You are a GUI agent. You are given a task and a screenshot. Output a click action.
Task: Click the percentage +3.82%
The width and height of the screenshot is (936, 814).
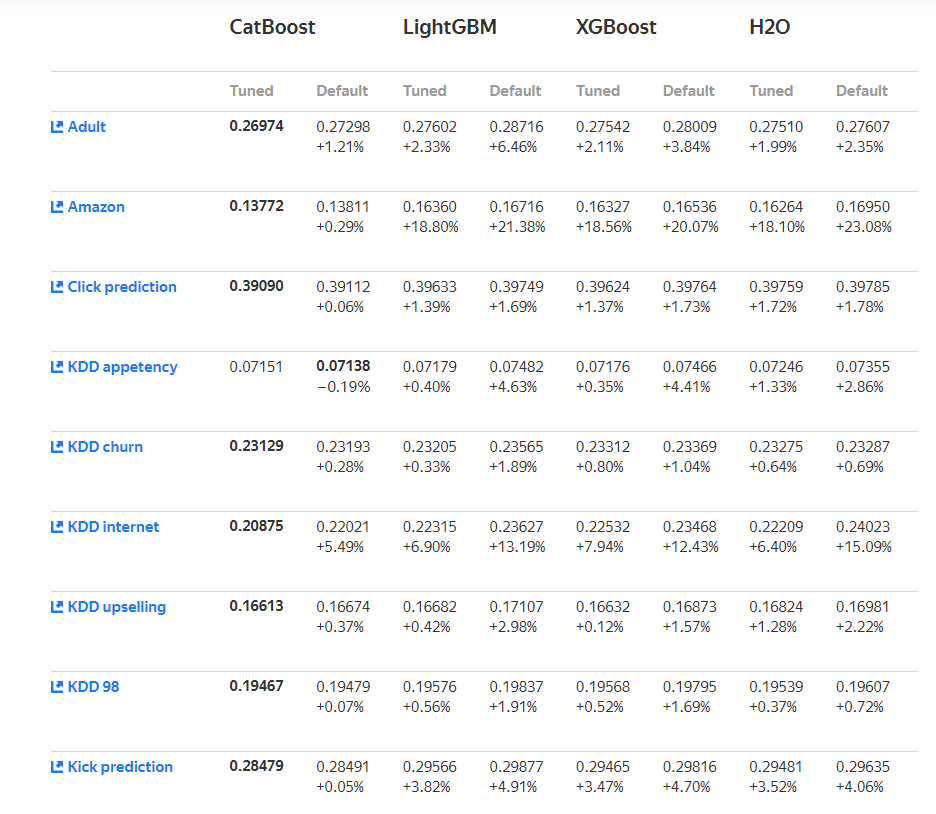pyautogui.click(x=427, y=787)
